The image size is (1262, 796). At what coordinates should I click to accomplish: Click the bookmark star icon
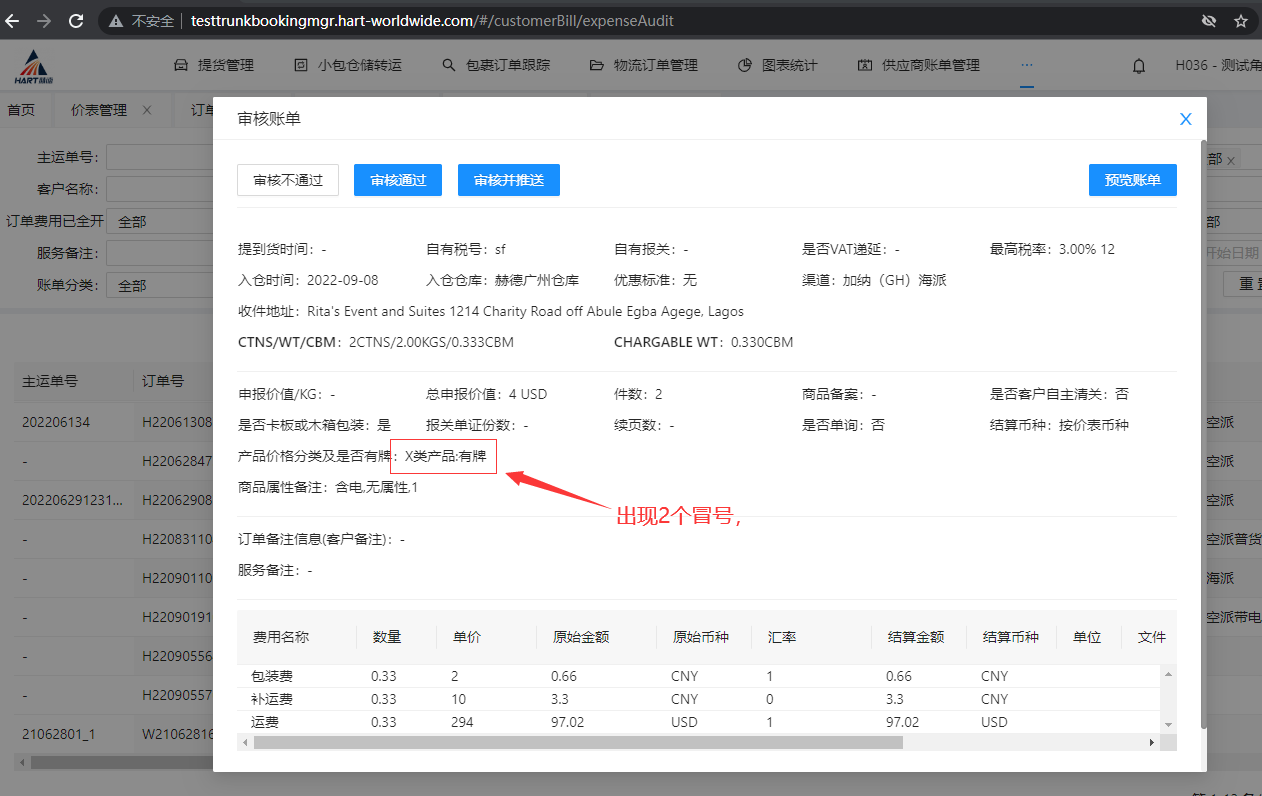pyautogui.click(x=1240, y=20)
